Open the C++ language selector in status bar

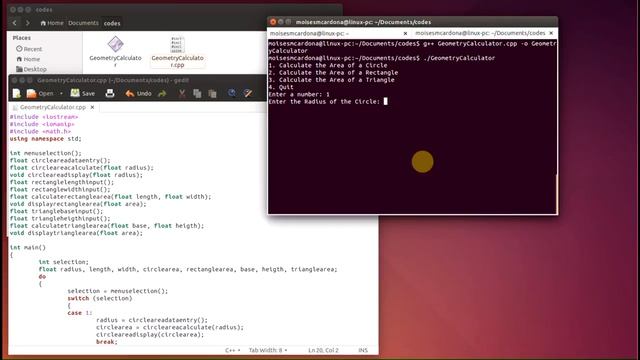click(232, 350)
